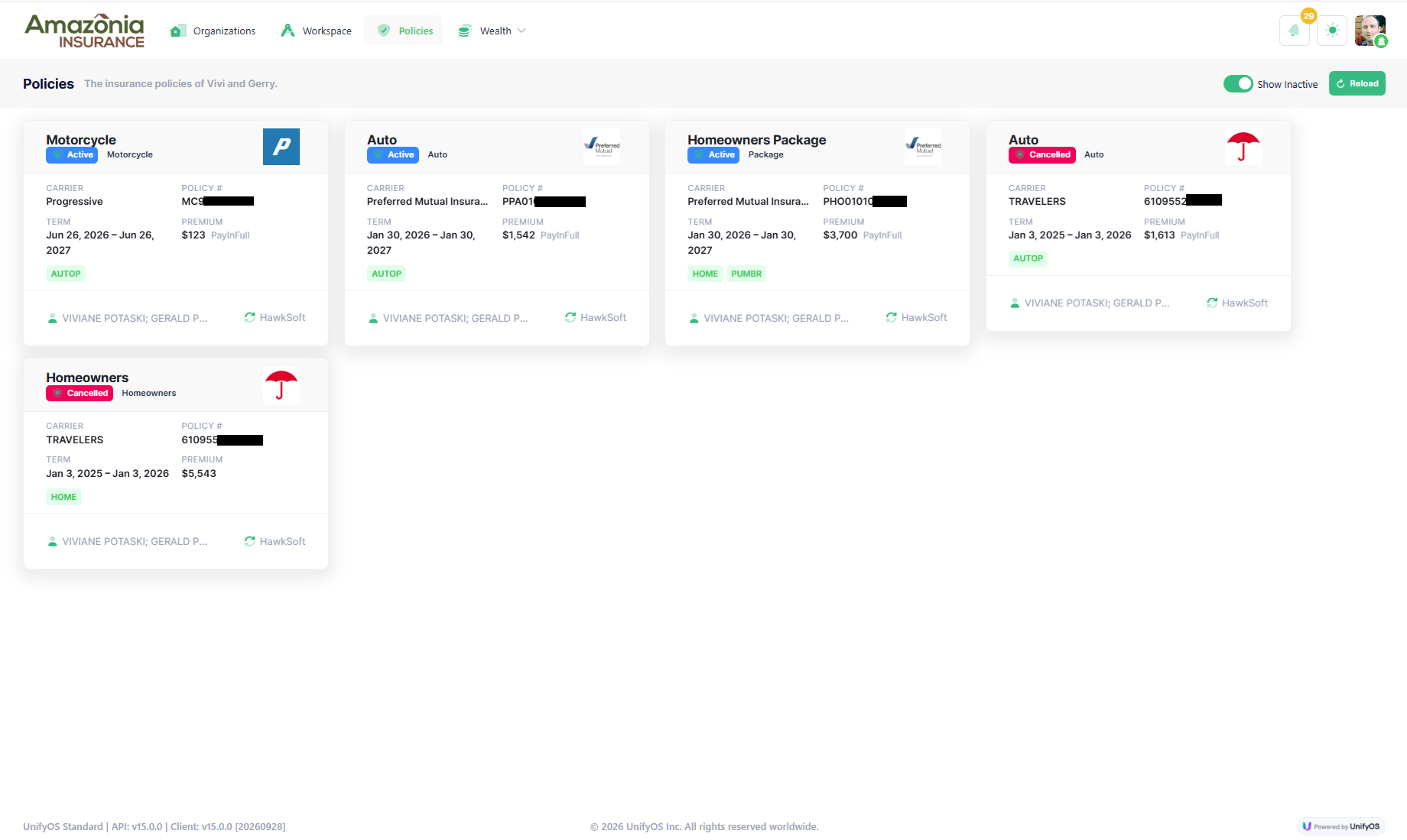Click HawkSoft sync icon on Homeowners Package card
The image size is (1407, 840).
(x=892, y=317)
